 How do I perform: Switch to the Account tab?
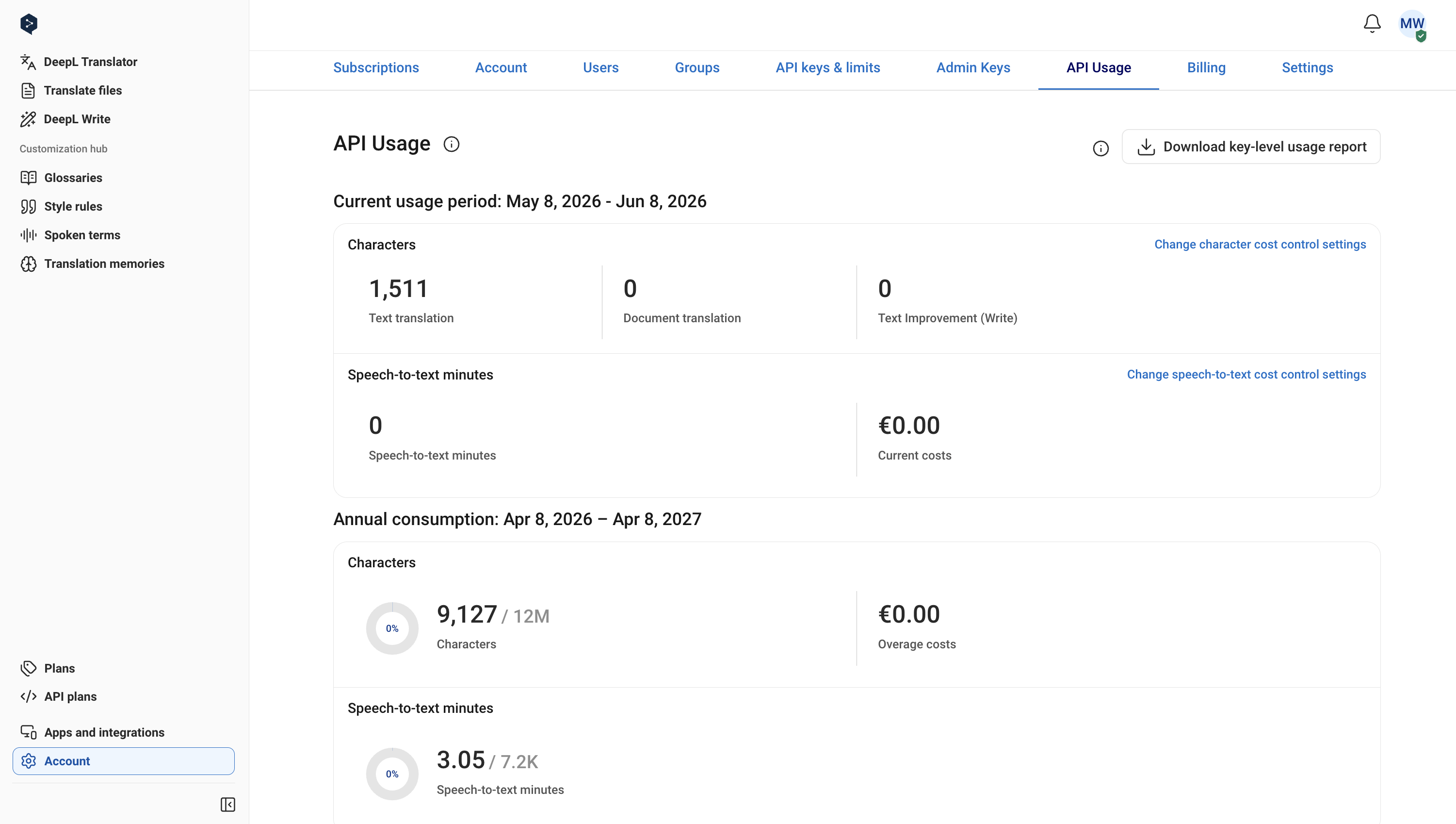point(501,67)
